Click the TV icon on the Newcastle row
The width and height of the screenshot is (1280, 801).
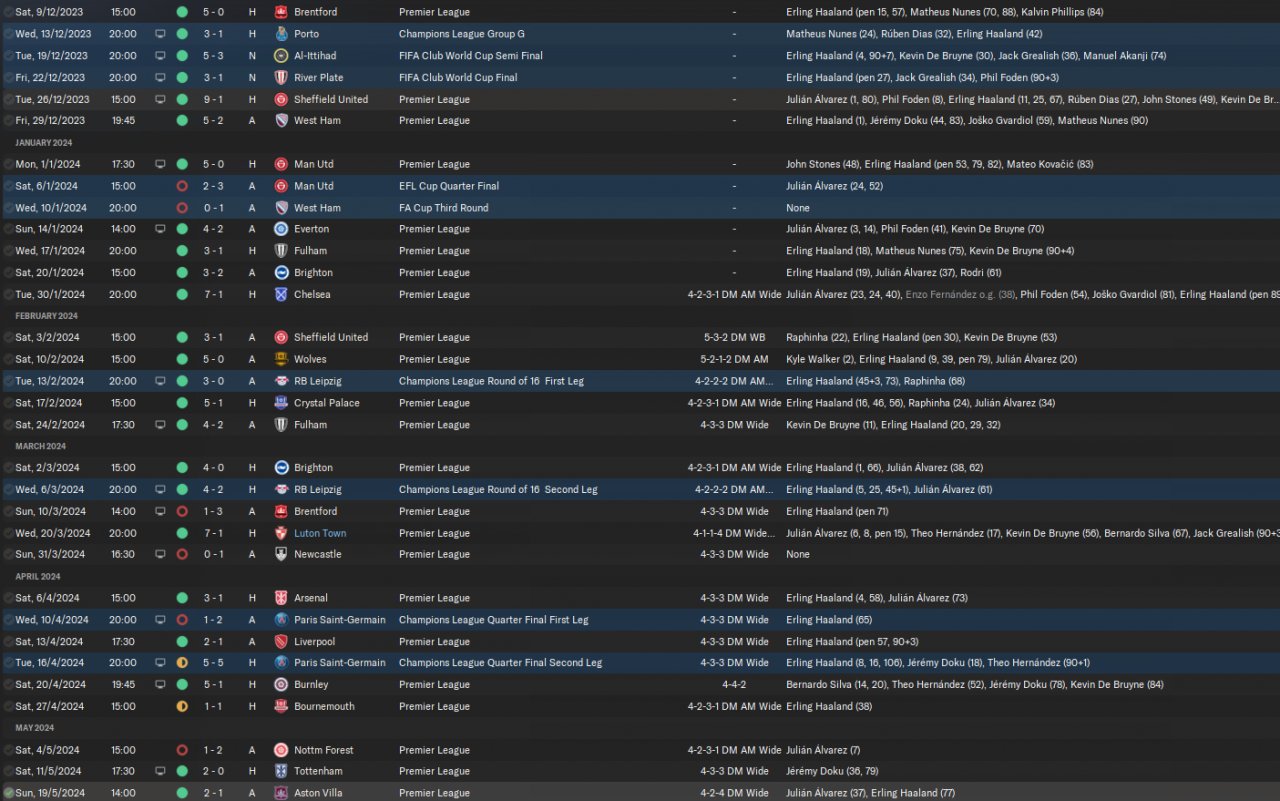[x=160, y=554]
